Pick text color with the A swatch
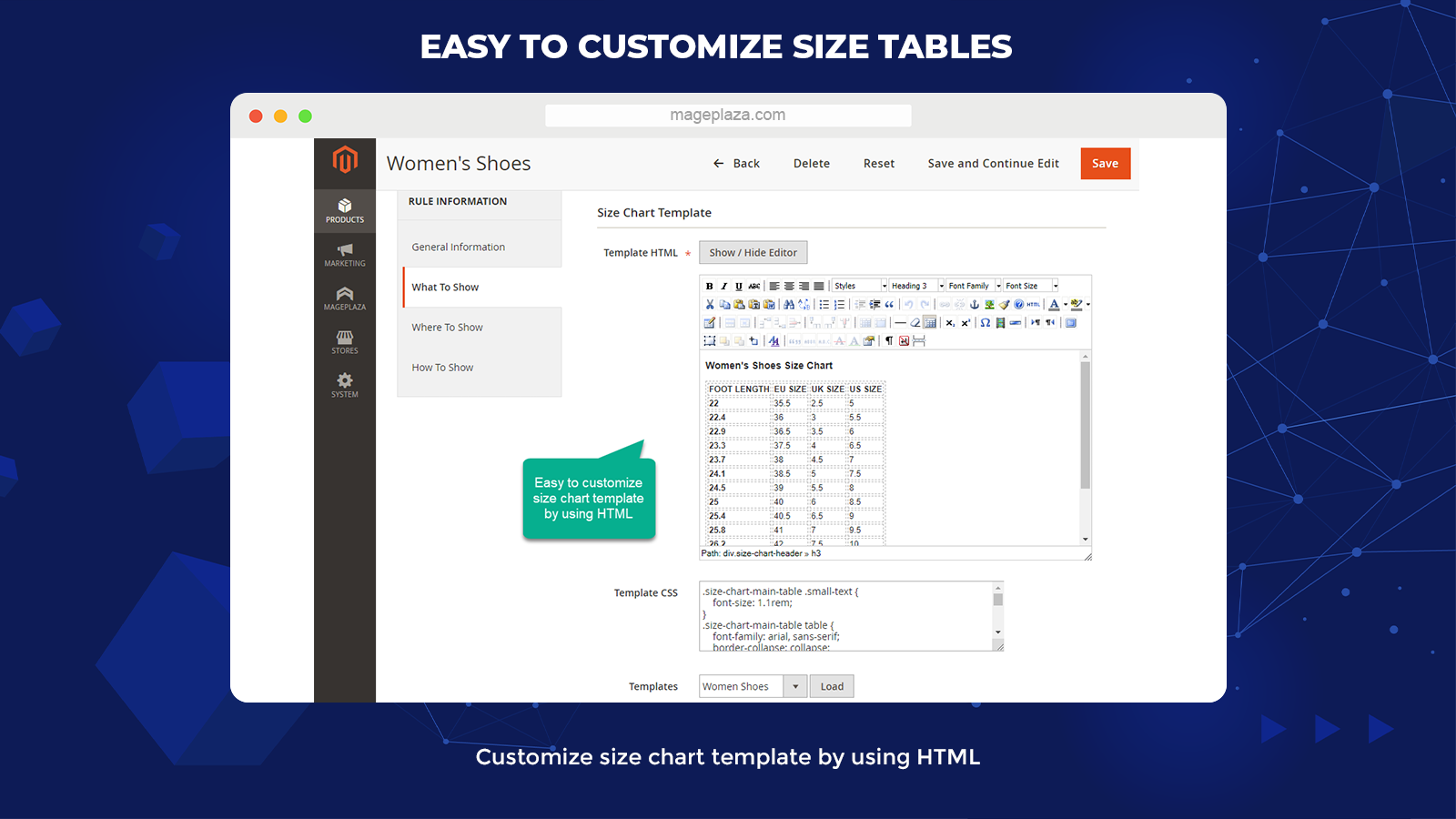The width and height of the screenshot is (1456, 819). point(1054,305)
